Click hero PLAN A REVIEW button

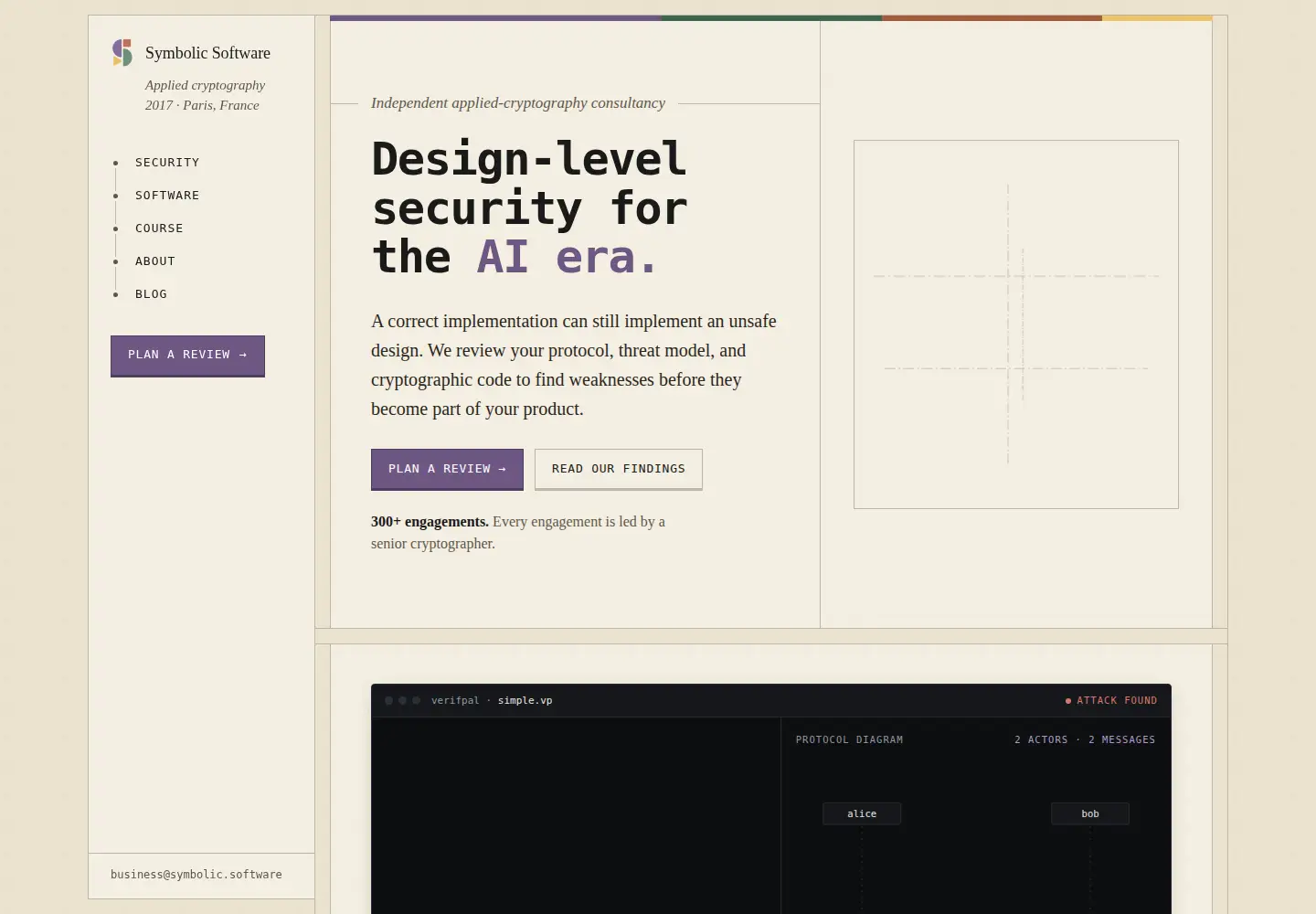[x=447, y=469]
